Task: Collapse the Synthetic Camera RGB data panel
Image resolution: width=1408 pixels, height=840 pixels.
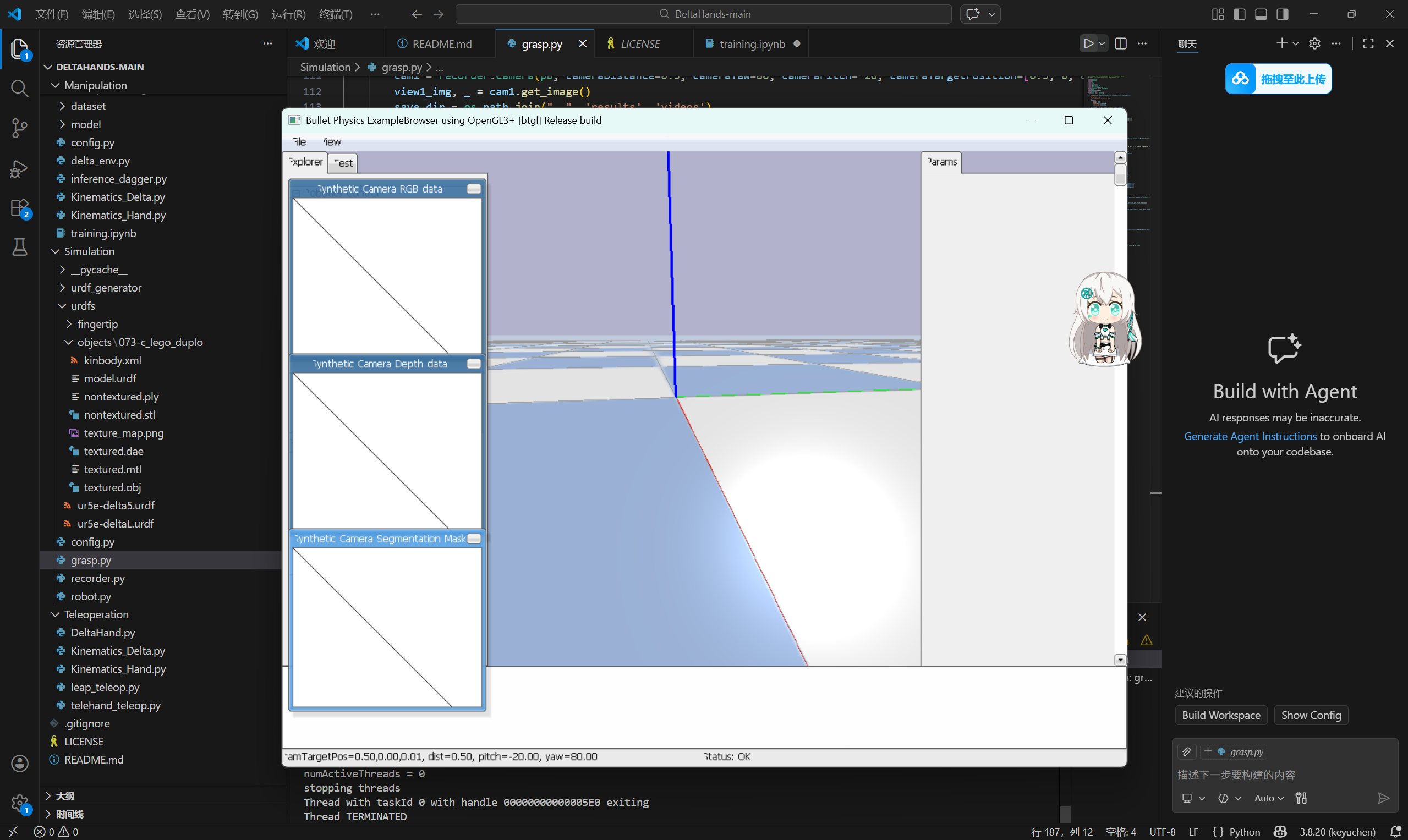Action: click(473, 189)
